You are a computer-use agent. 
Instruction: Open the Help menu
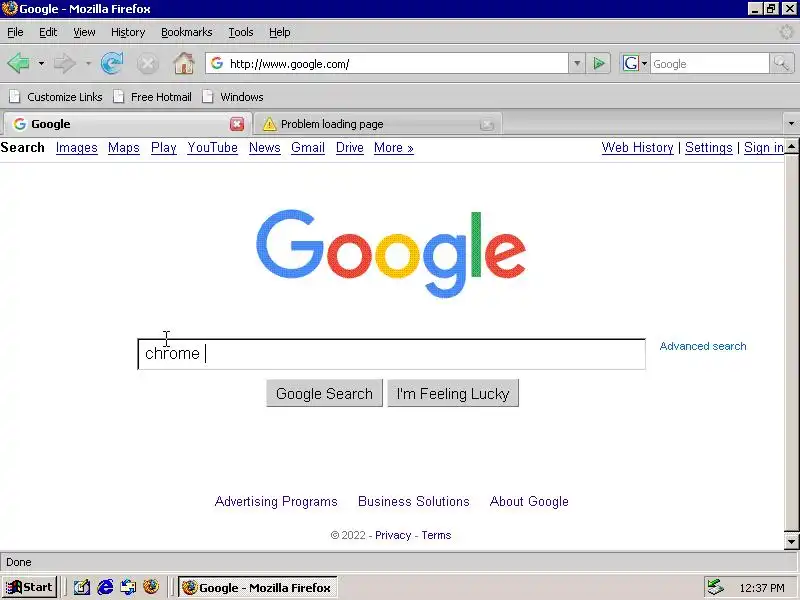pos(280,32)
